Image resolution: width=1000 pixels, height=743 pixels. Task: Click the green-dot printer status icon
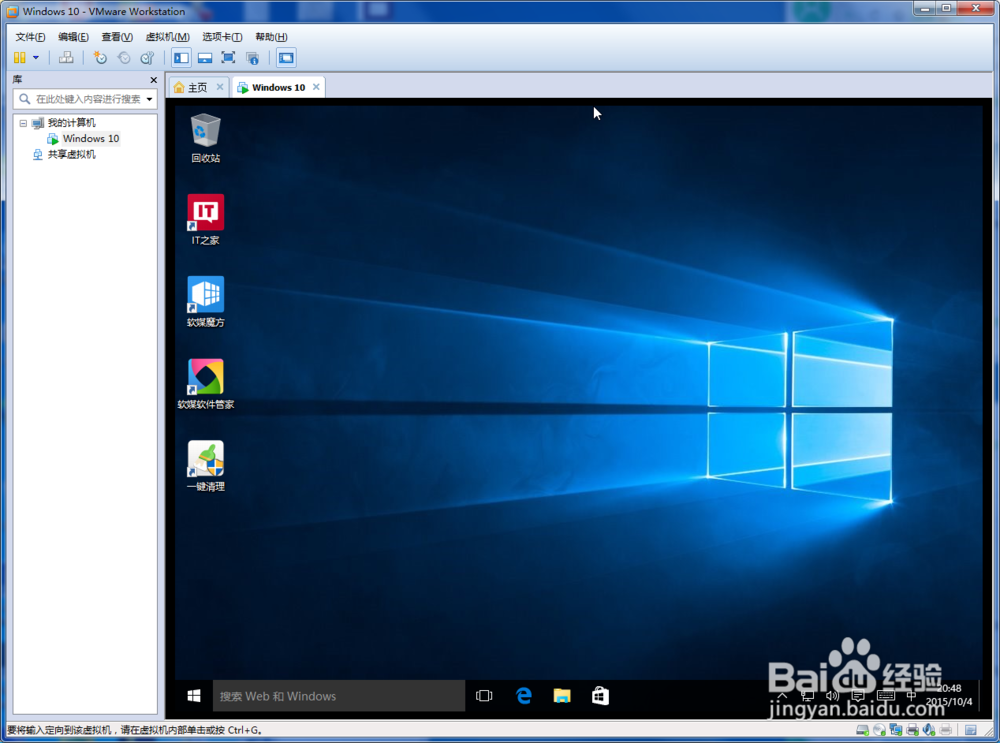913,730
